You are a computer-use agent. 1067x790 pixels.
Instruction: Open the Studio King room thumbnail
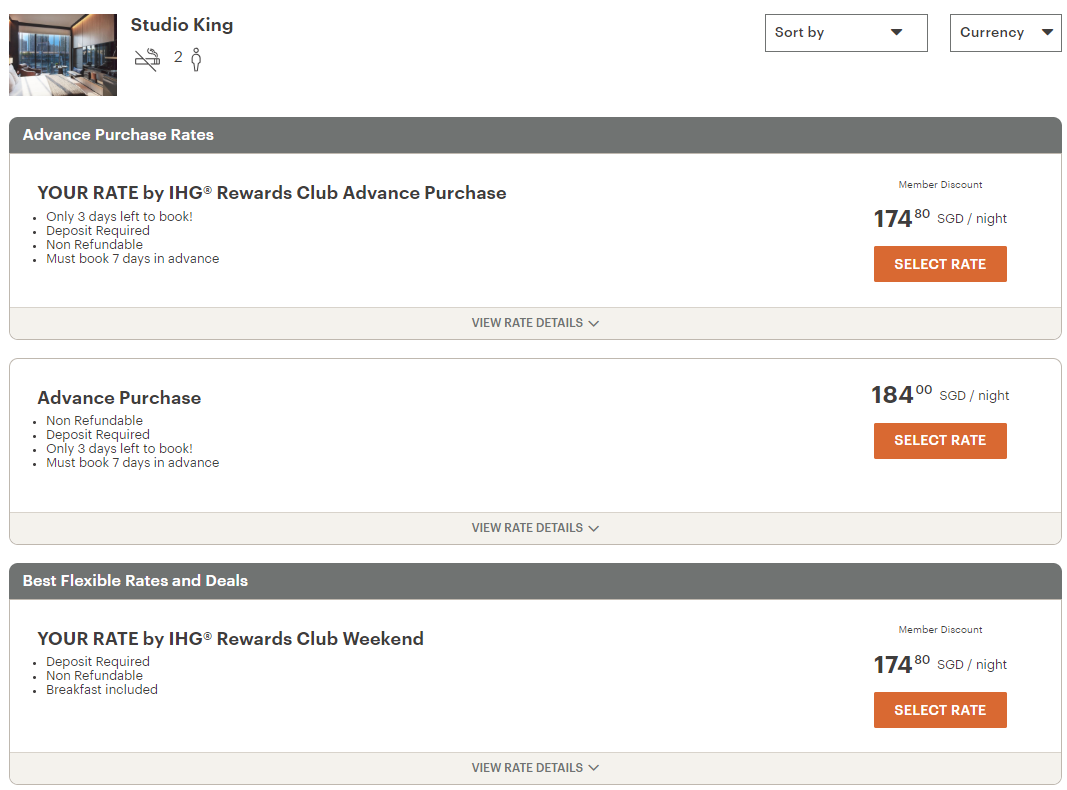click(63, 55)
